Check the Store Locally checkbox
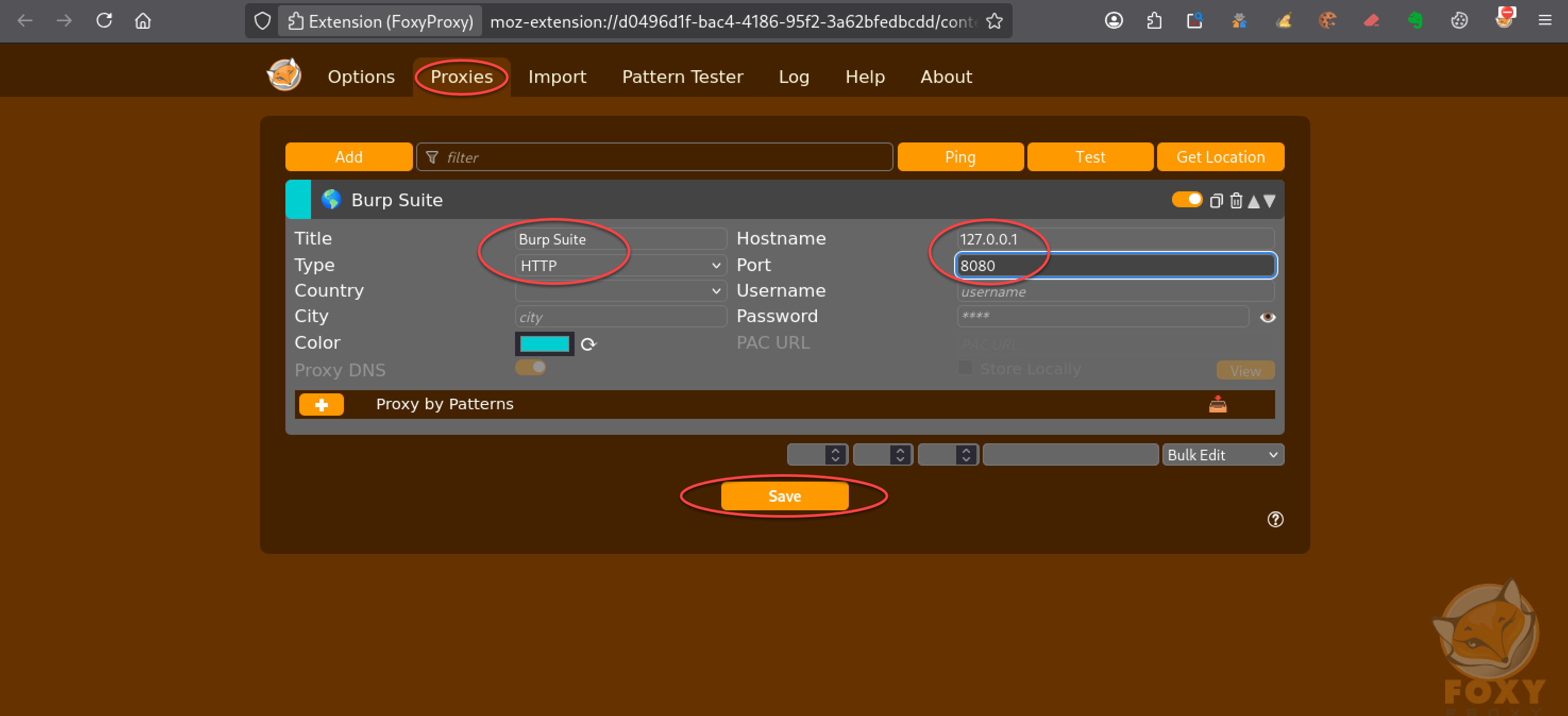Screen dimensions: 1568x716 coord(965,367)
